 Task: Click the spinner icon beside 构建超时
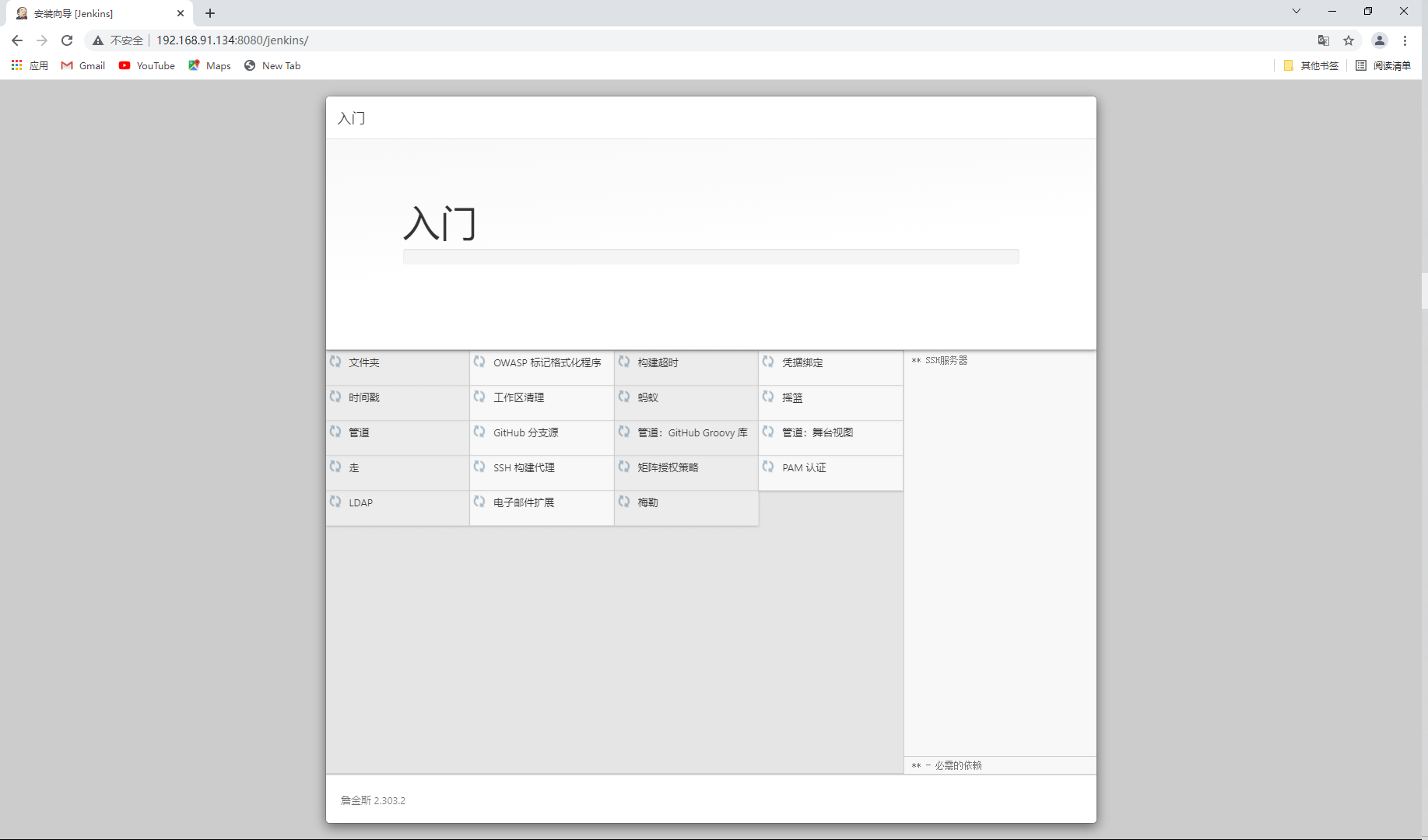point(624,362)
